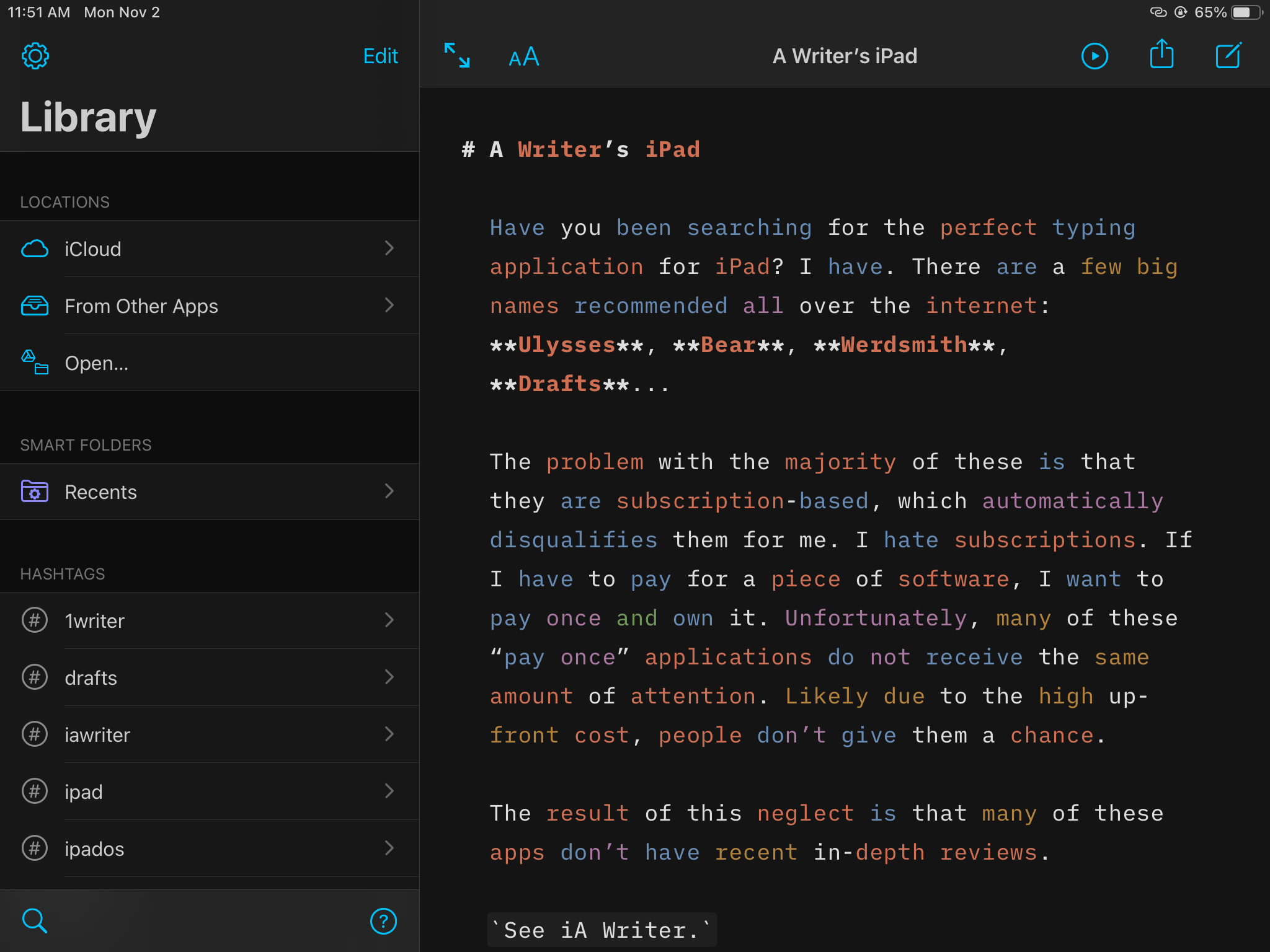Click the word automatically in editor
The image size is (1270, 952).
pos(1073,501)
